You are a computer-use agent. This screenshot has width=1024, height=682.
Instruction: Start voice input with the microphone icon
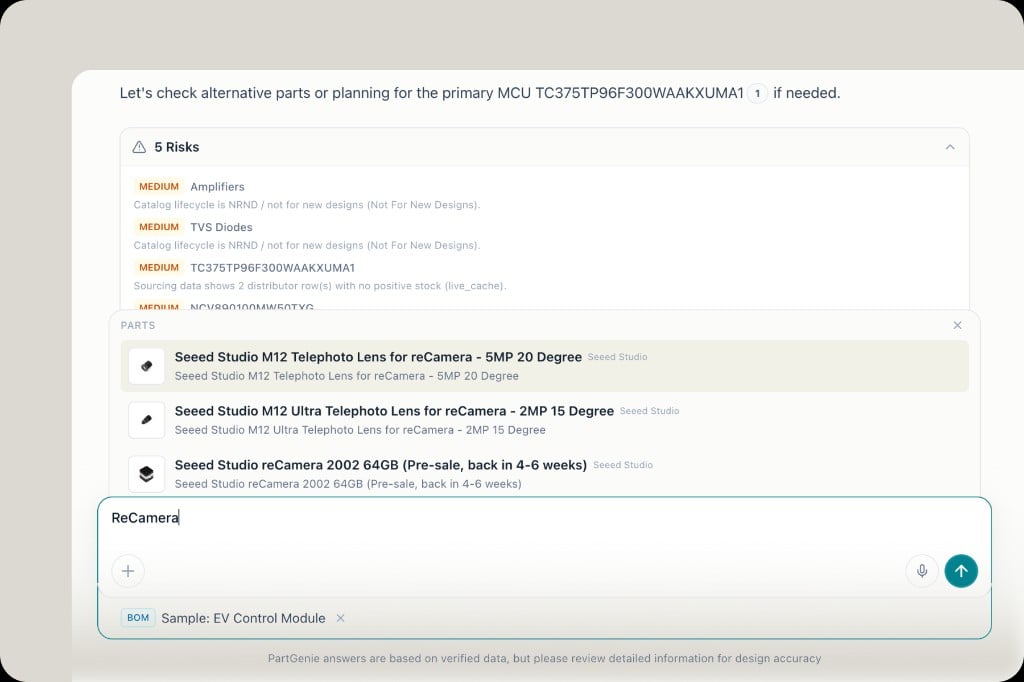click(x=922, y=571)
